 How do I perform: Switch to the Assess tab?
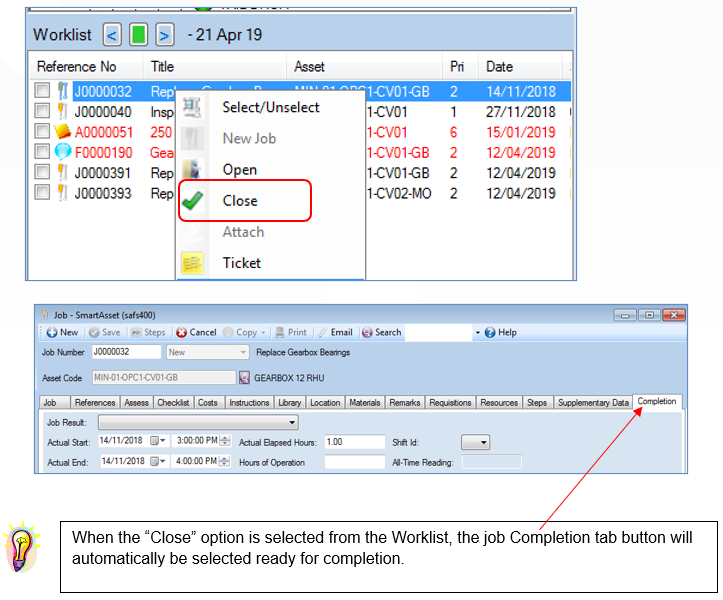pyautogui.click(x=136, y=403)
